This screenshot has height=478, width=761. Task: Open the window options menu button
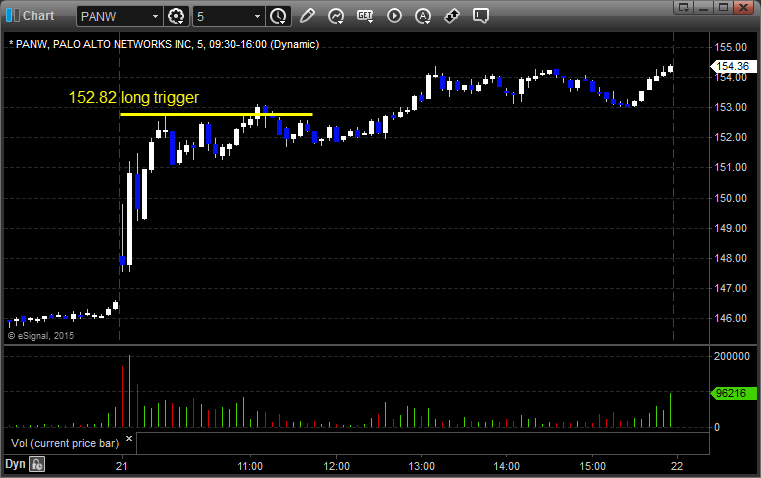tap(684, 7)
